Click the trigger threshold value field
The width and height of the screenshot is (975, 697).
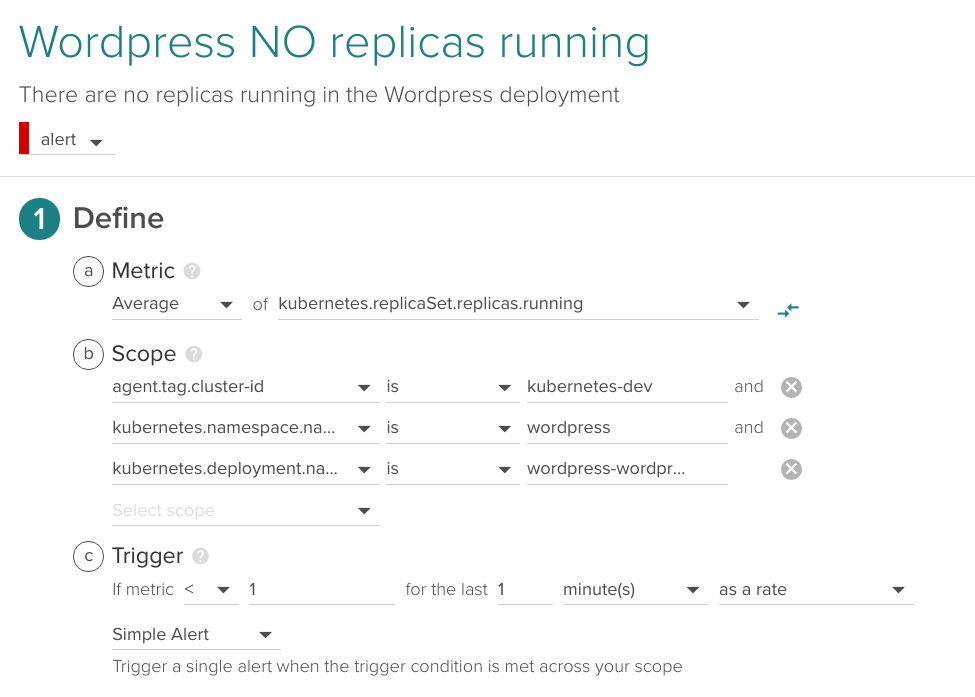click(321, 589)
